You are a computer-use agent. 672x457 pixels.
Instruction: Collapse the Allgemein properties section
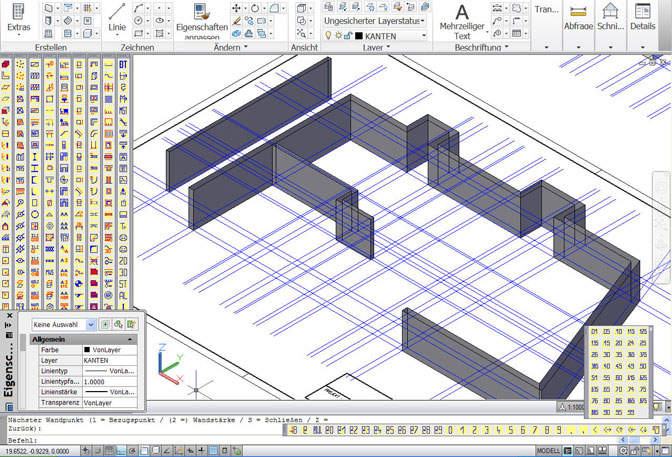coord(130,339)
